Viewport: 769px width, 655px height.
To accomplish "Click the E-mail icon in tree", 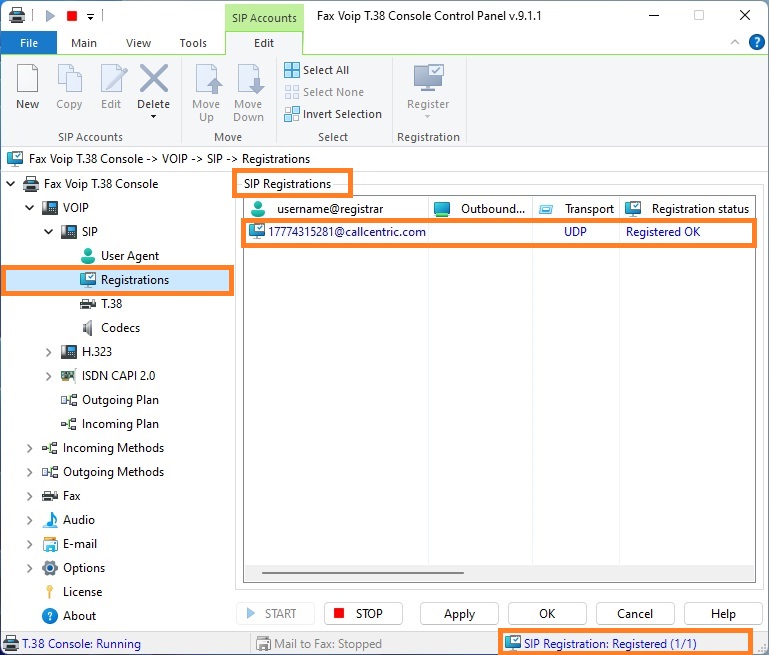I will (50, 544).
